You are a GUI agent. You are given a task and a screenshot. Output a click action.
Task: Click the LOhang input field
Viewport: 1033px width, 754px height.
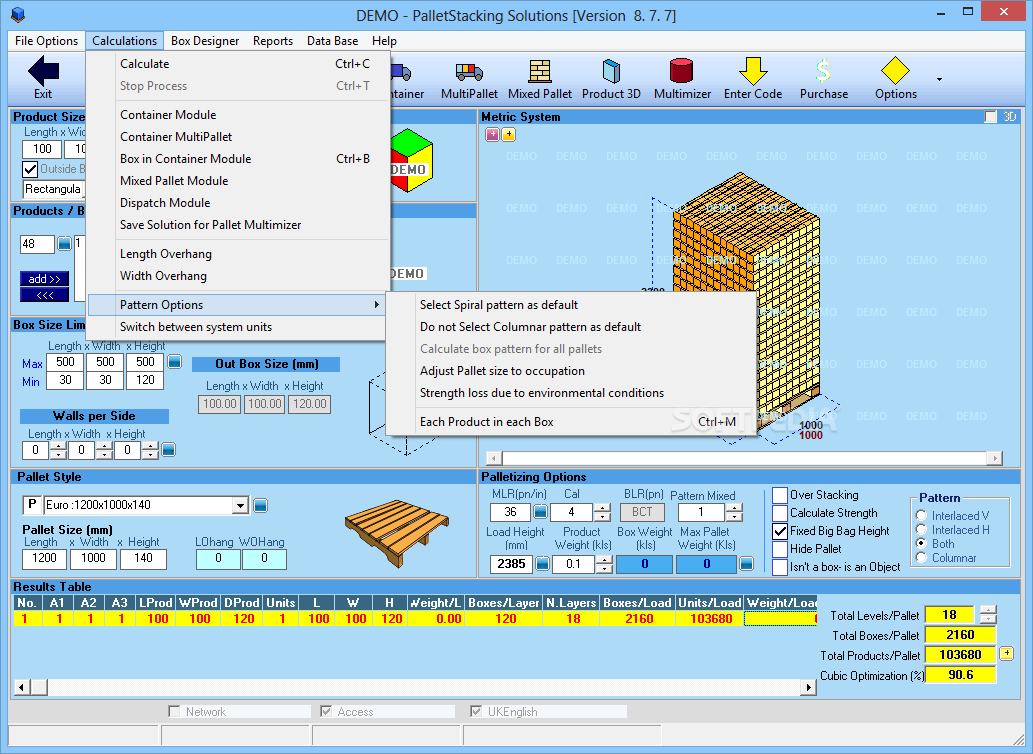(x=218, y=558)
